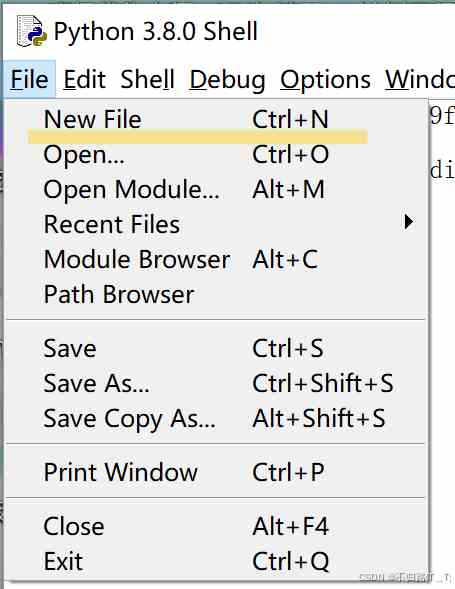The width and height of the screenshot is (455, 589).
Task: Select New File from the File menu
Action: click(216, 119)
